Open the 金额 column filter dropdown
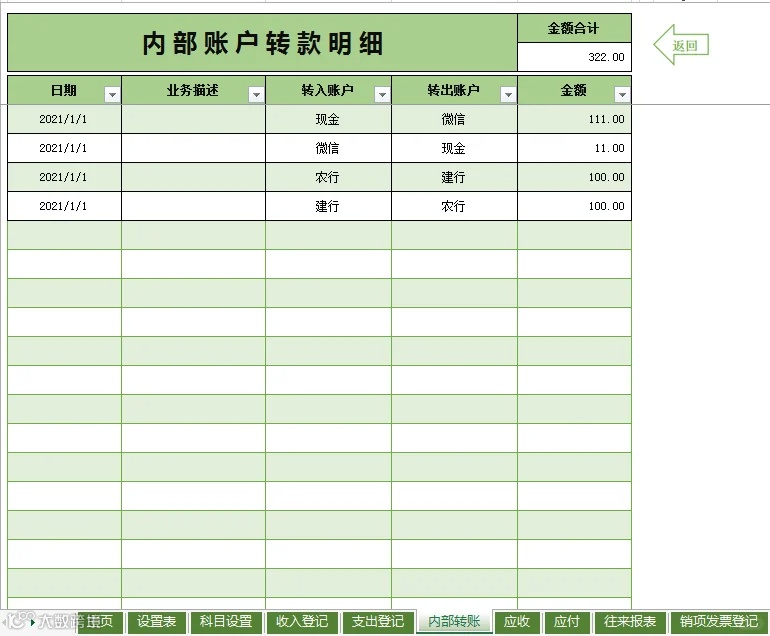Viewport: 770px width, 636px height. (622, 94)
